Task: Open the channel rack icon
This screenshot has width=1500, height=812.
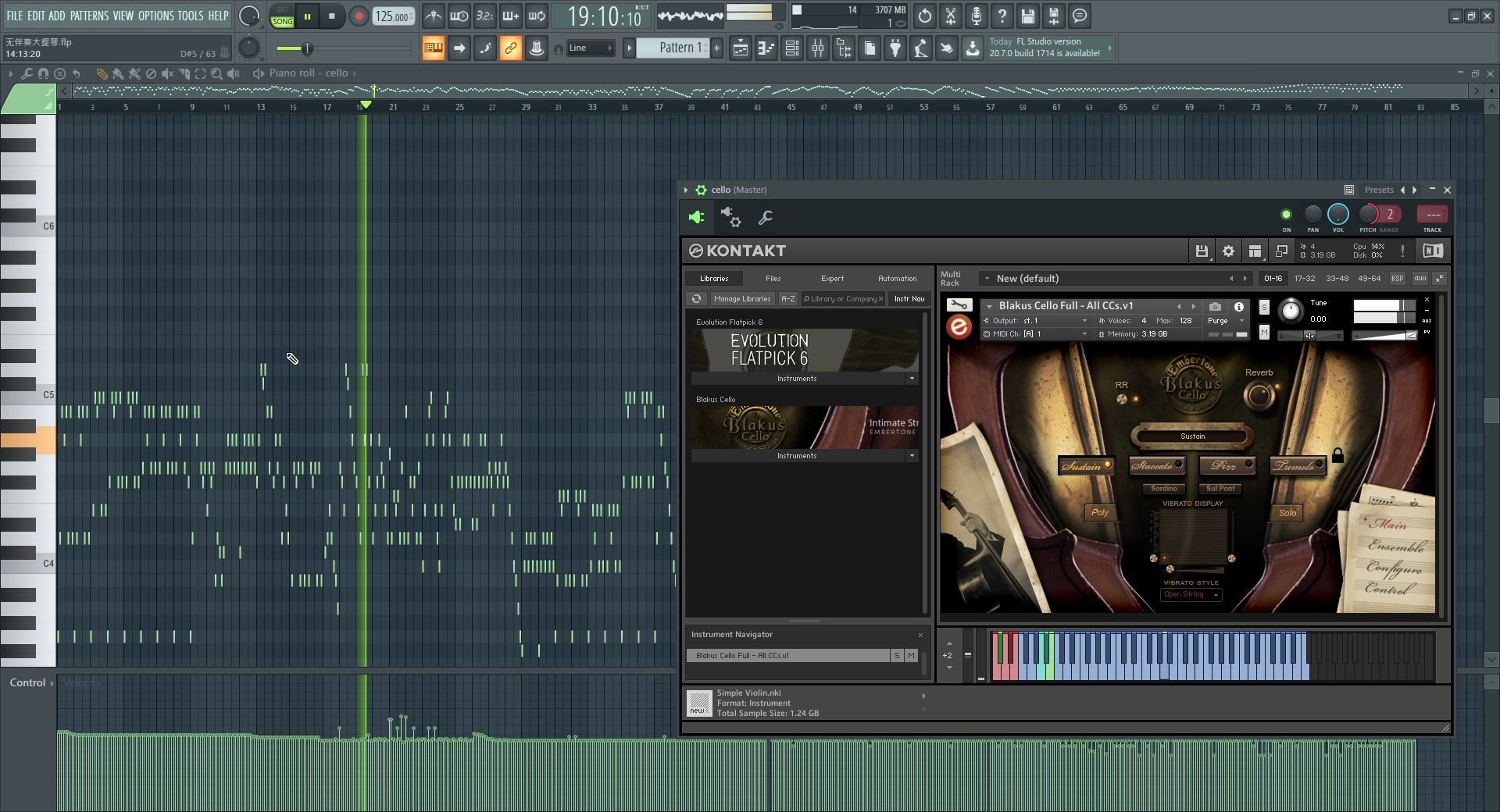Action: 792,48
